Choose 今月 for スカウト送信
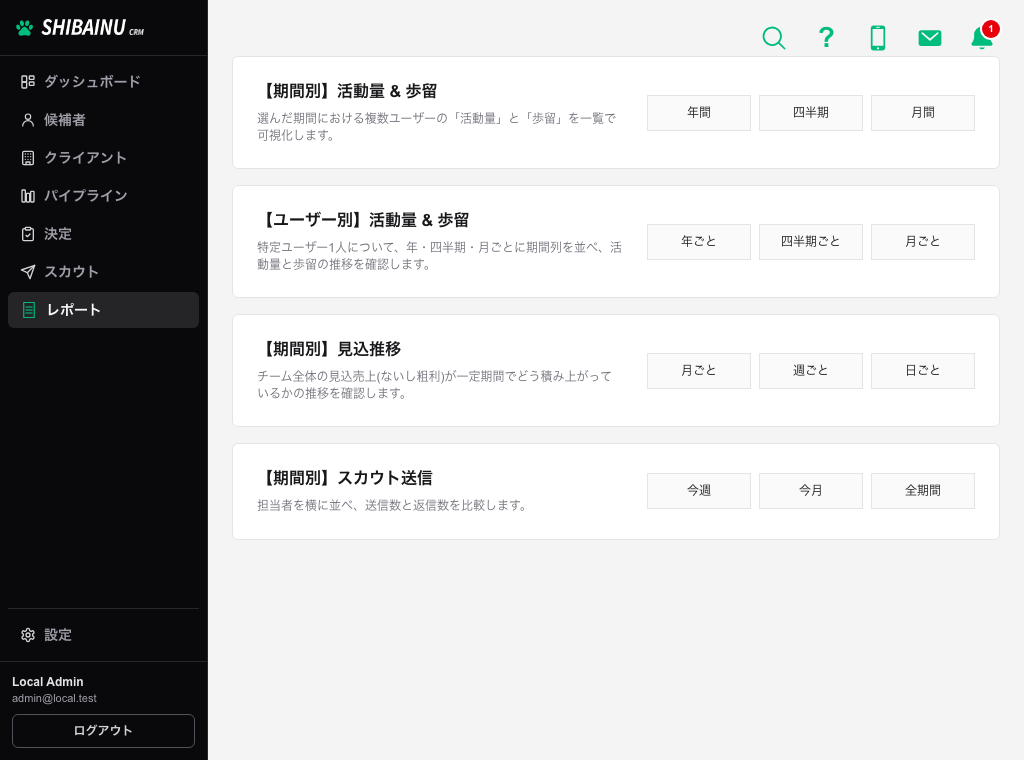The height and width of the screenshot is (760, 1024). 810,491
